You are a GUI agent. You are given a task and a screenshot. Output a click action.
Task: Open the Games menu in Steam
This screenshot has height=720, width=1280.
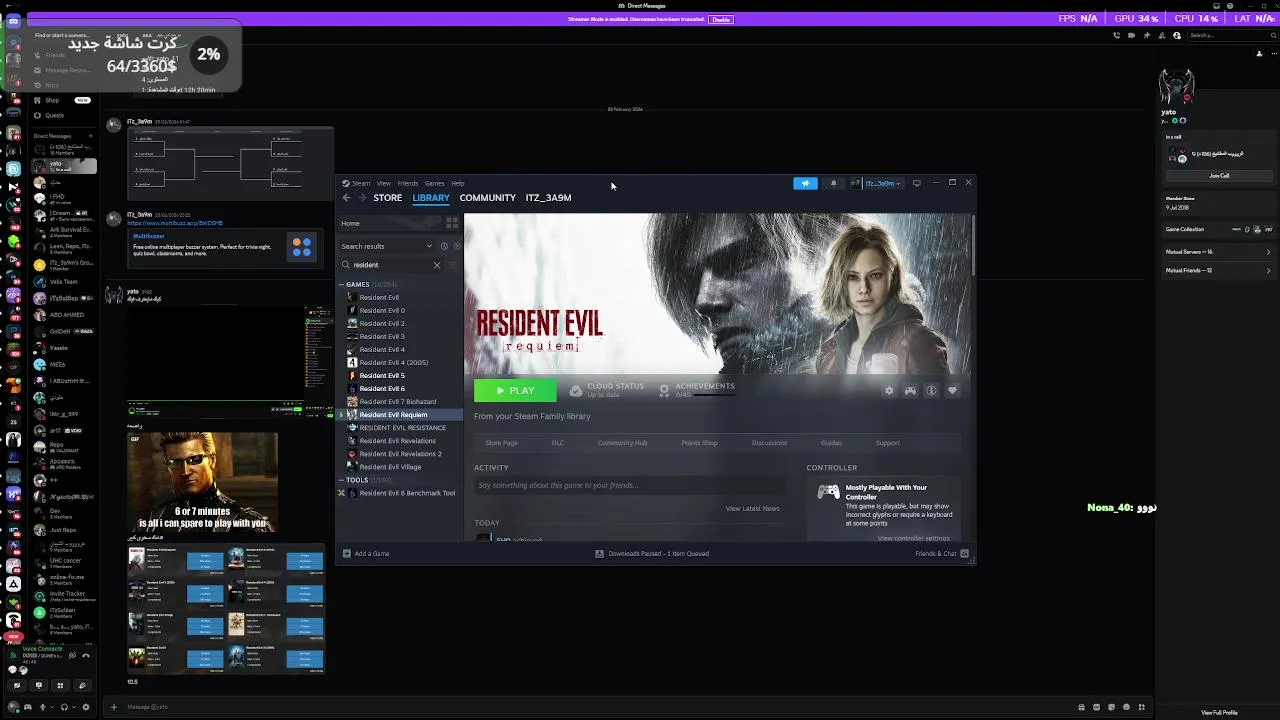click(434, 183)
